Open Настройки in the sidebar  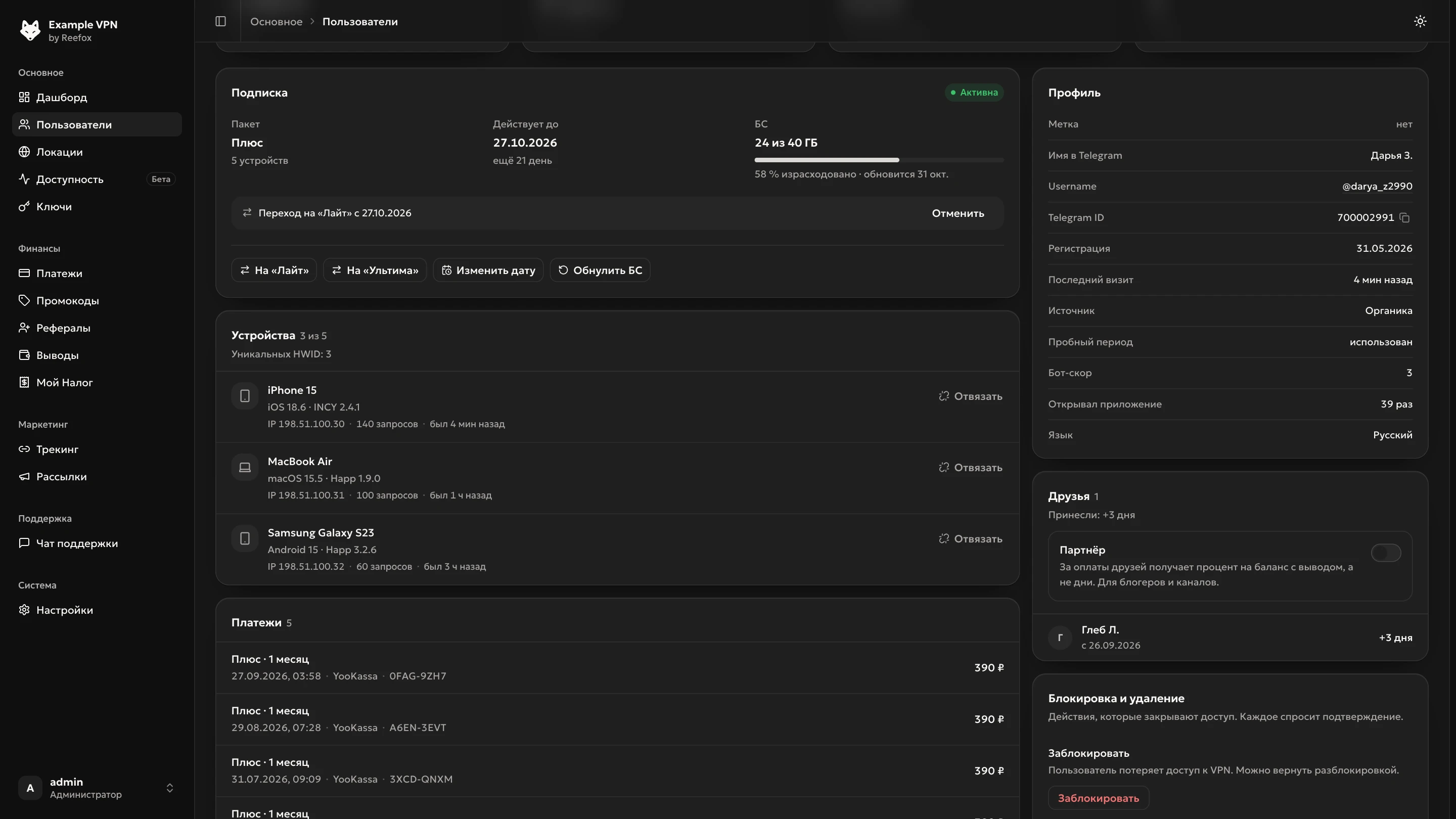(97, 610)
